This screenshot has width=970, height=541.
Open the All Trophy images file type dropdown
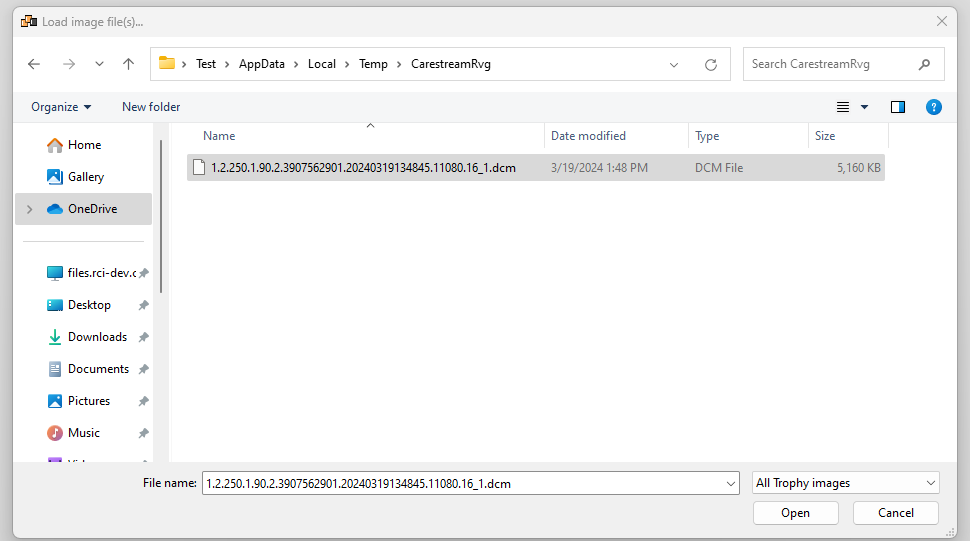[845, 483]
